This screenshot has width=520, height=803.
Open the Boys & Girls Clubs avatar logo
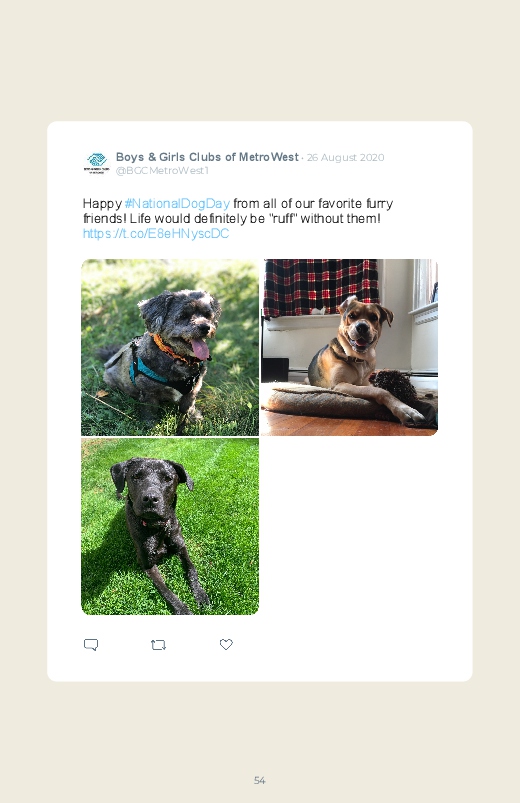tap(96, 163)
